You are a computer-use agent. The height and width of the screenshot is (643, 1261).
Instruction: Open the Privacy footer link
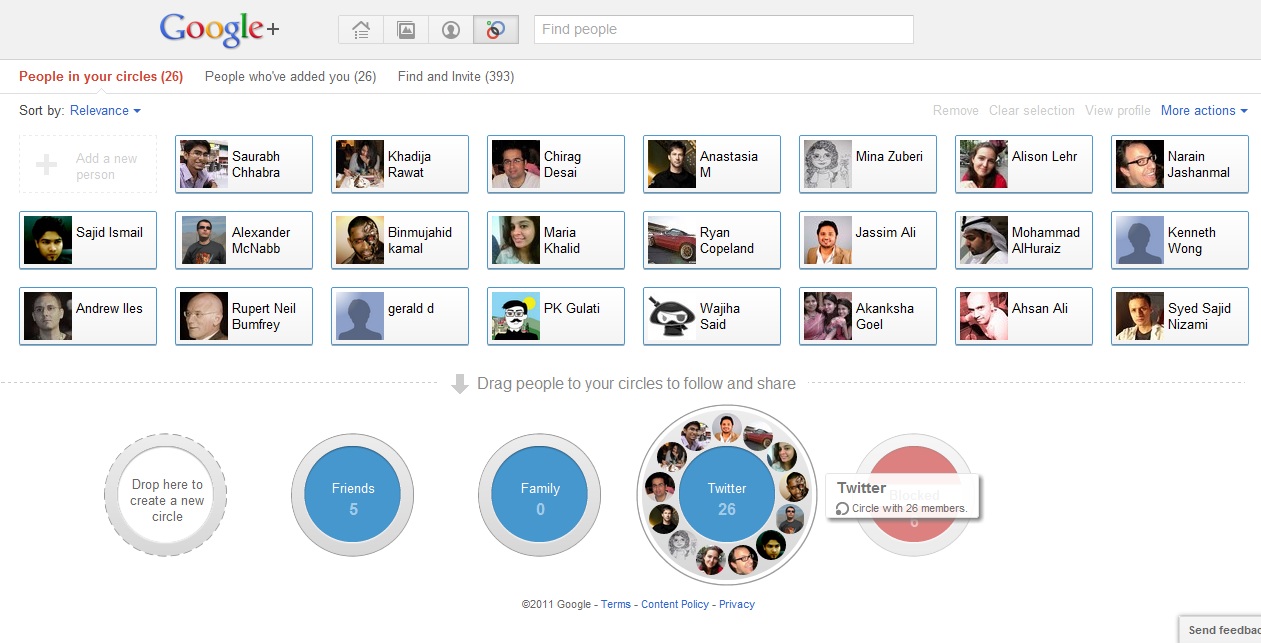[737, 604]
